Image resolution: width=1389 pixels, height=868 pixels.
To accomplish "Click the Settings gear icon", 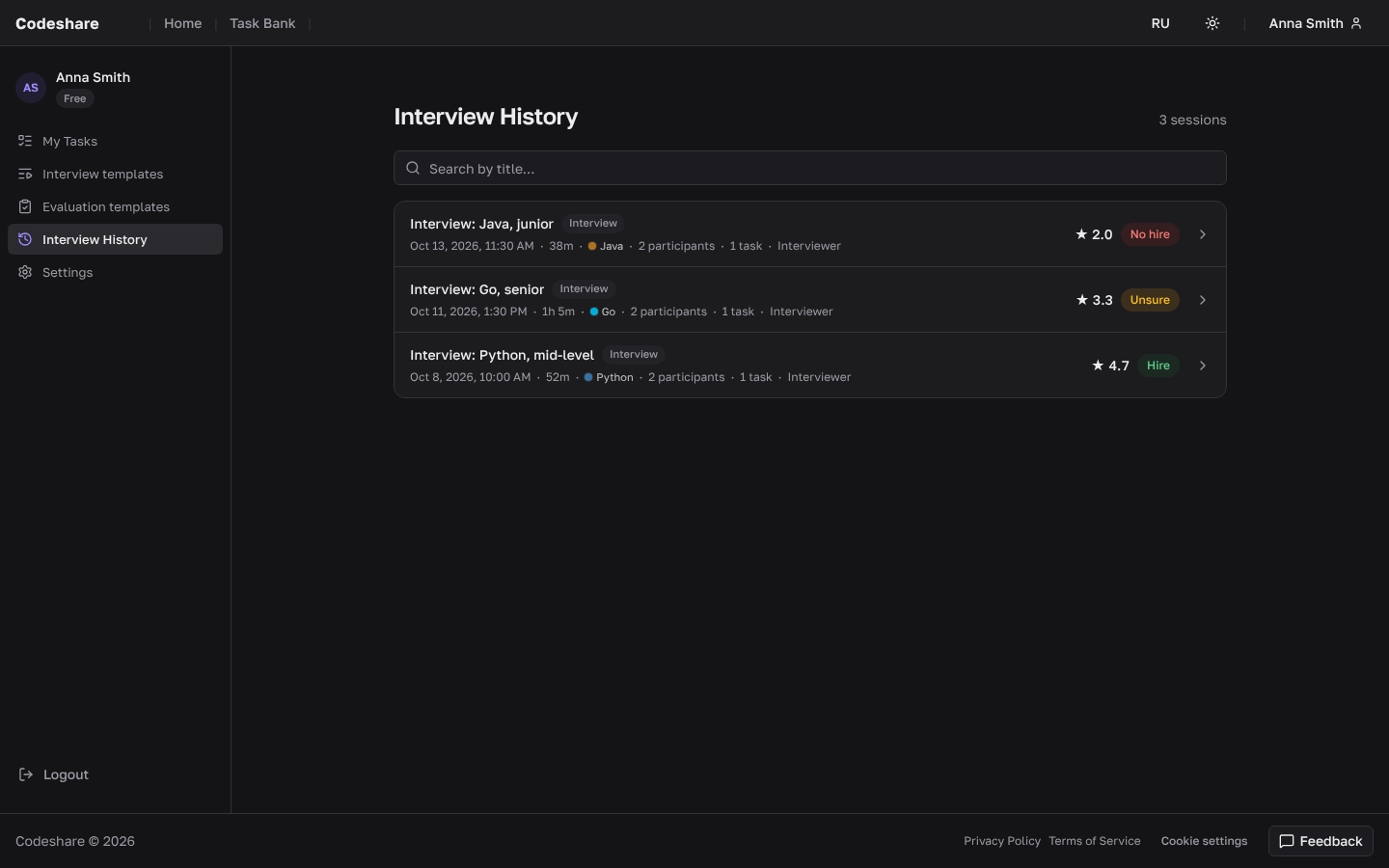I will click(25, 272).
